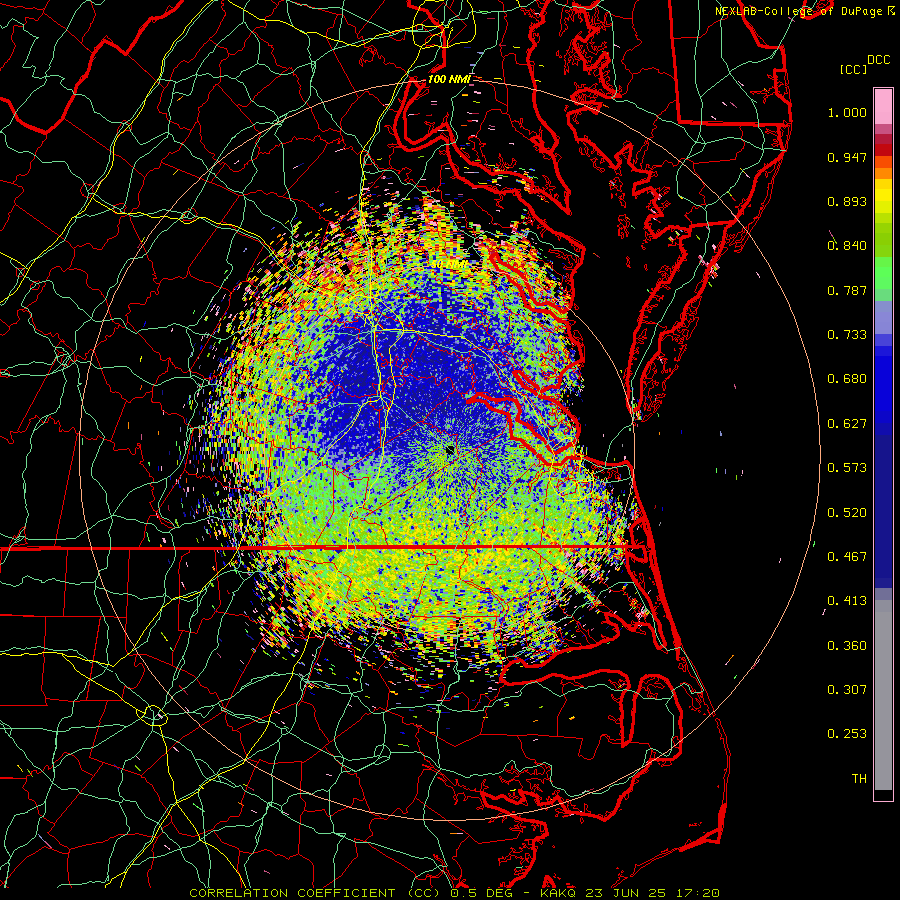Click the TH threshold label
The width and height of the screenshot is (900, 900).
(x=859, y=779)
